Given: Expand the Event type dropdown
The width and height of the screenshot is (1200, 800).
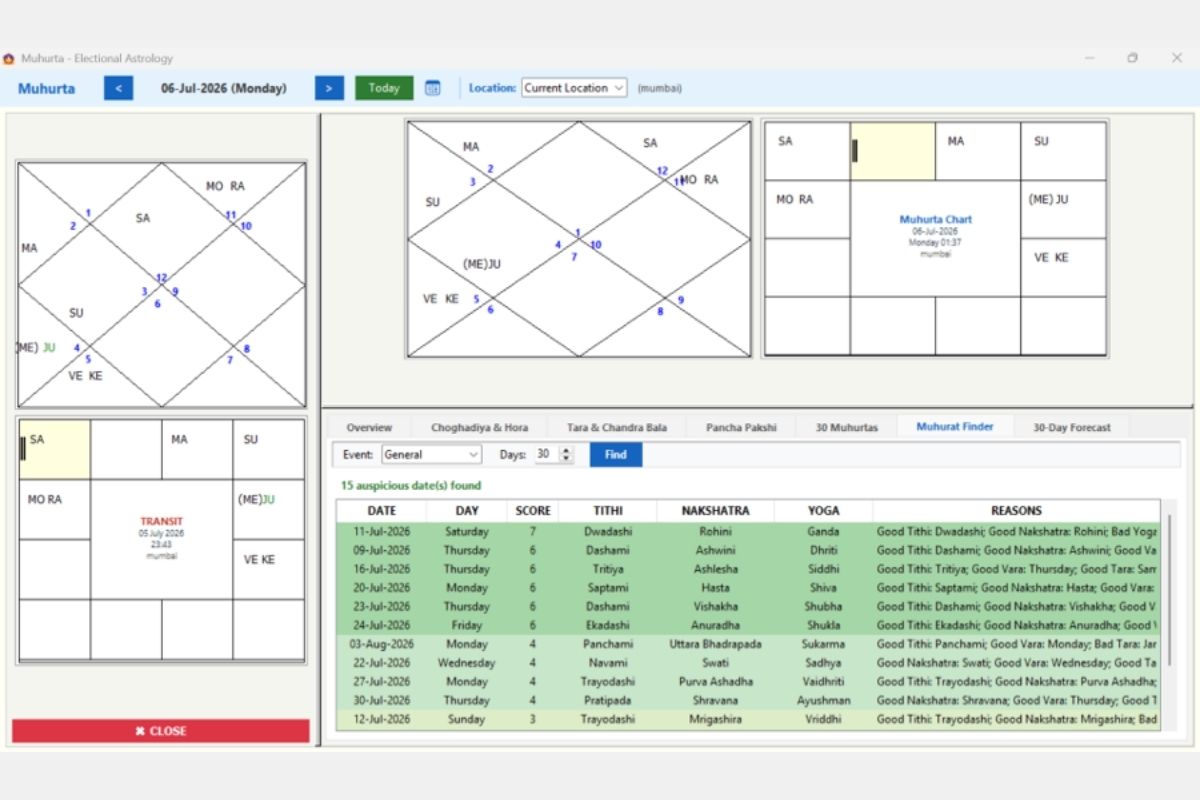Looking at the screenshot, I should click(x=431, y=454).
